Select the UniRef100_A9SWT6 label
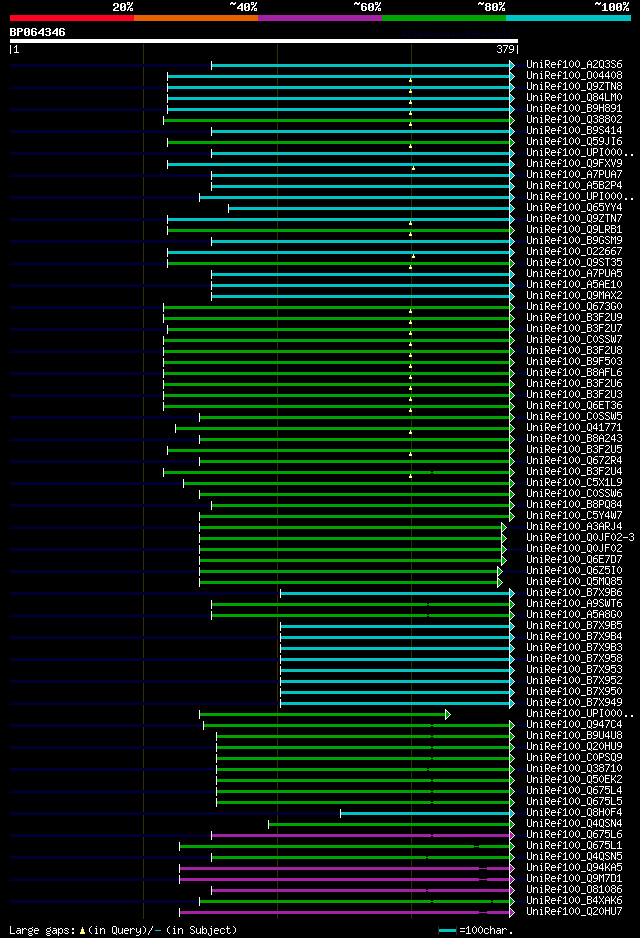 point(574,604)
